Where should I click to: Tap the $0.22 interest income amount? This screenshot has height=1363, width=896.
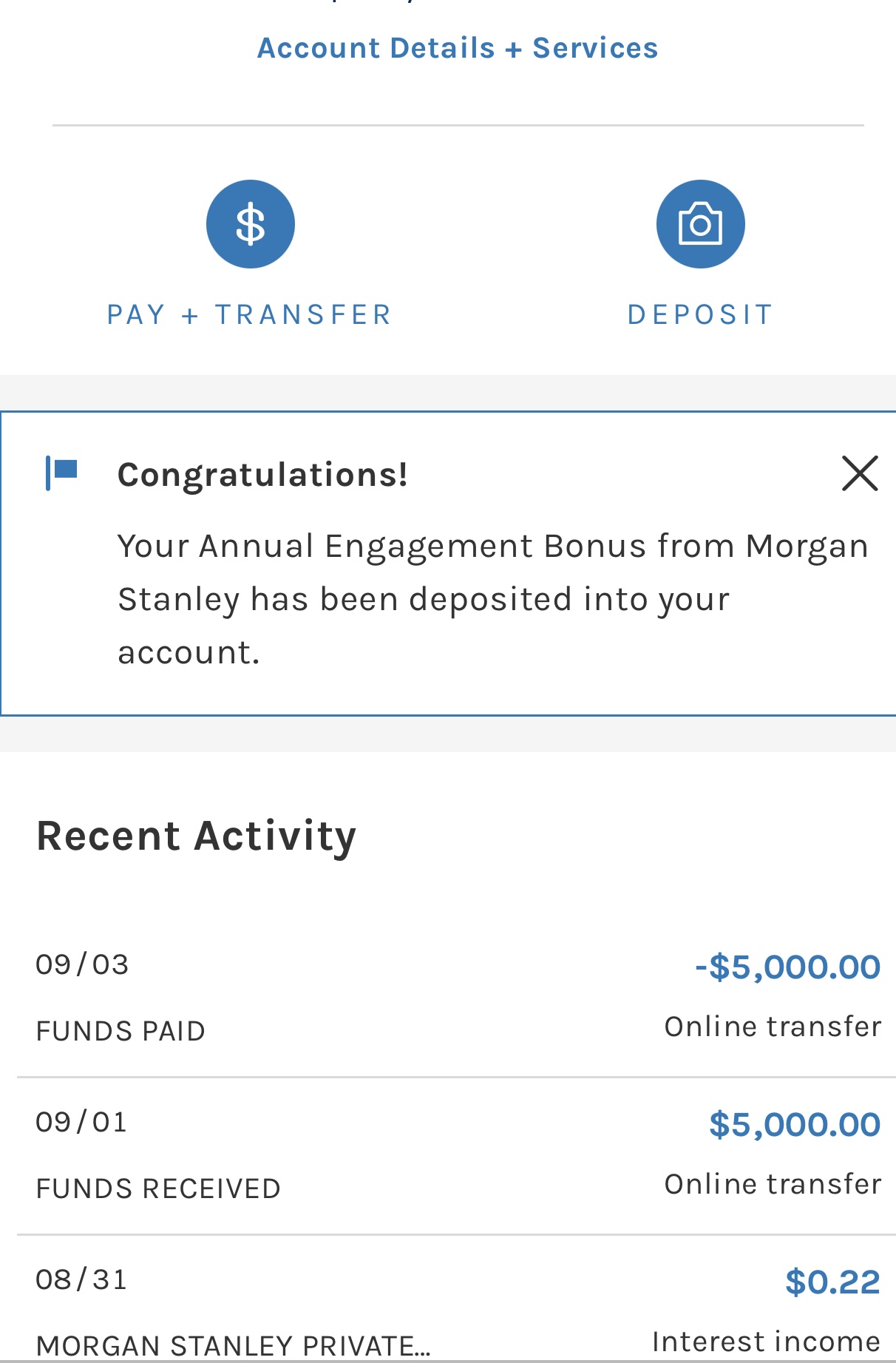832,1282
